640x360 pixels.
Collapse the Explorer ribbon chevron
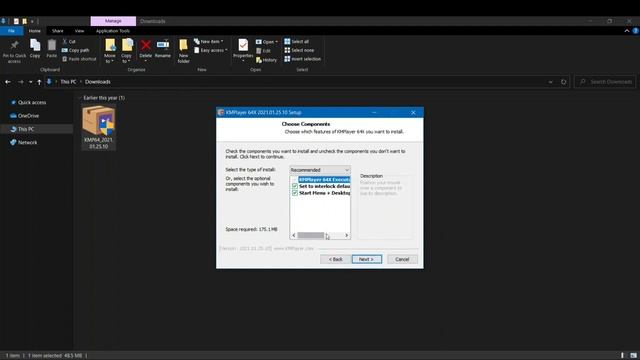point(627,31)
